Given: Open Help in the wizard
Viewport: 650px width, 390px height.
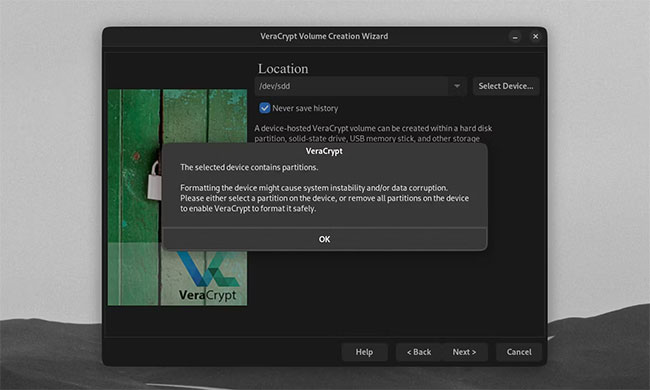Looking at the screenshot, I should coord(364,352).
